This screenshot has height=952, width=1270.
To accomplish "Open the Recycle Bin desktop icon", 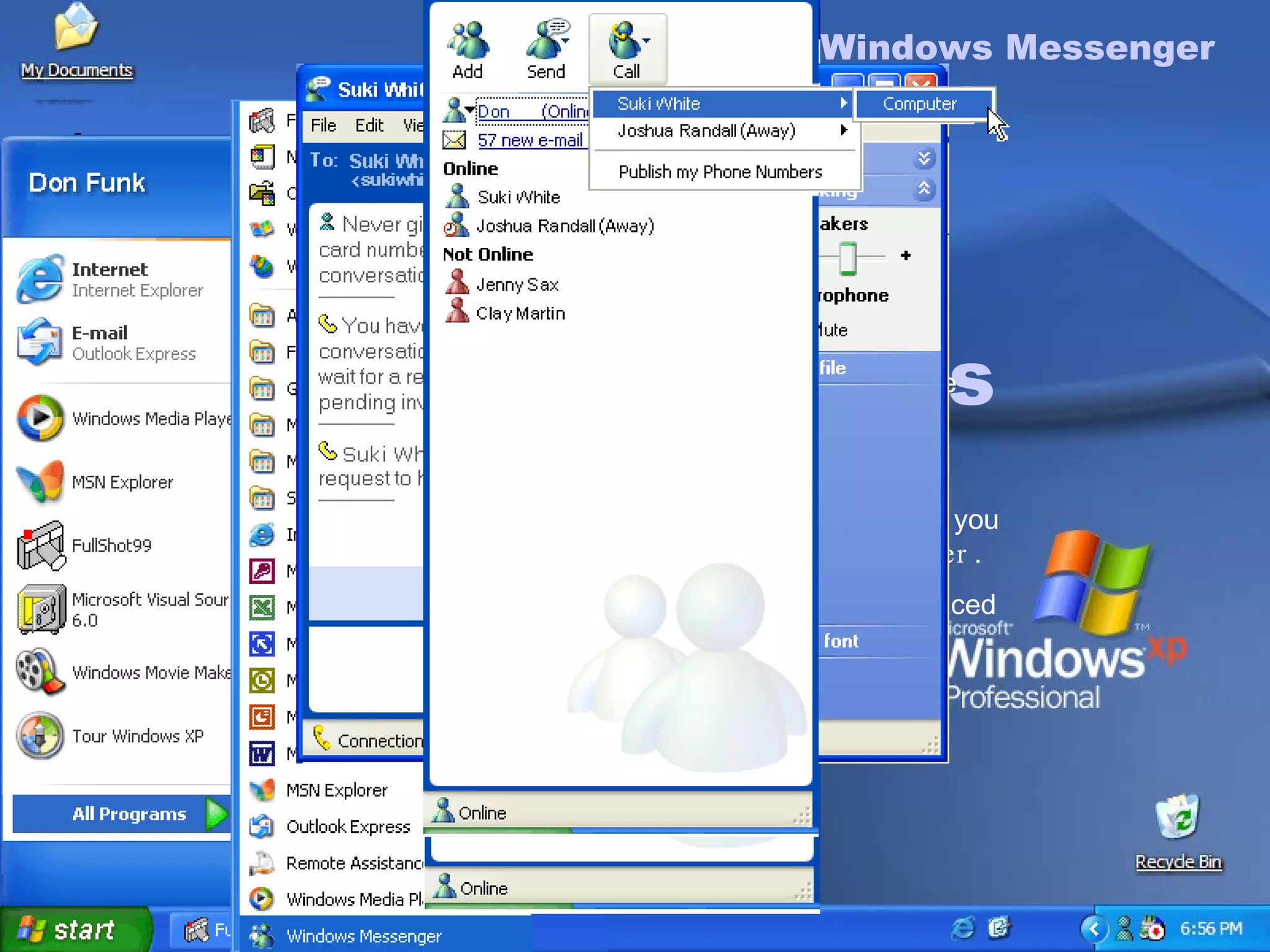I will tap(1178, 832).
